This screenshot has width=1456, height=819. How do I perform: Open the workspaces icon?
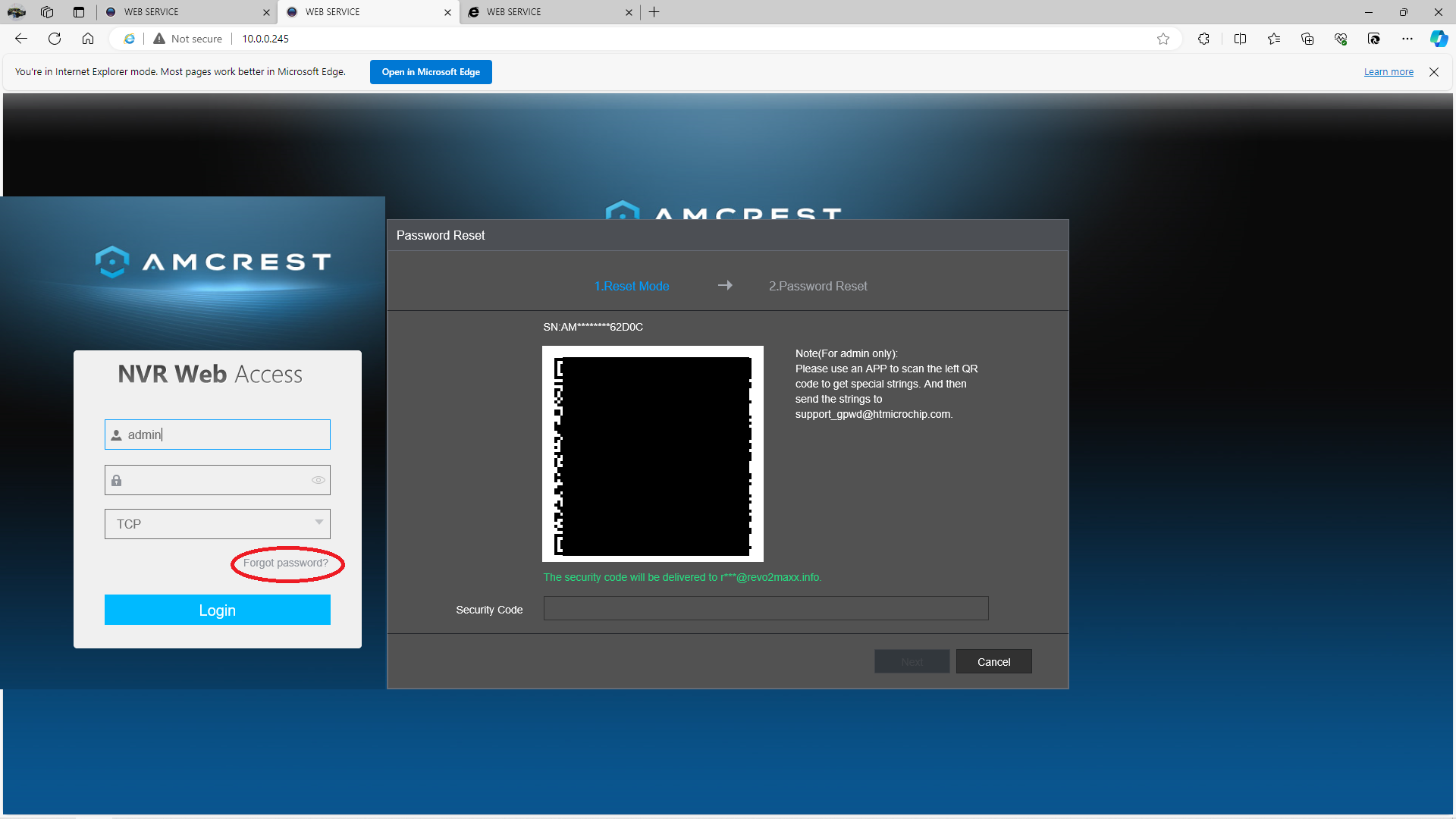[47, 12]
